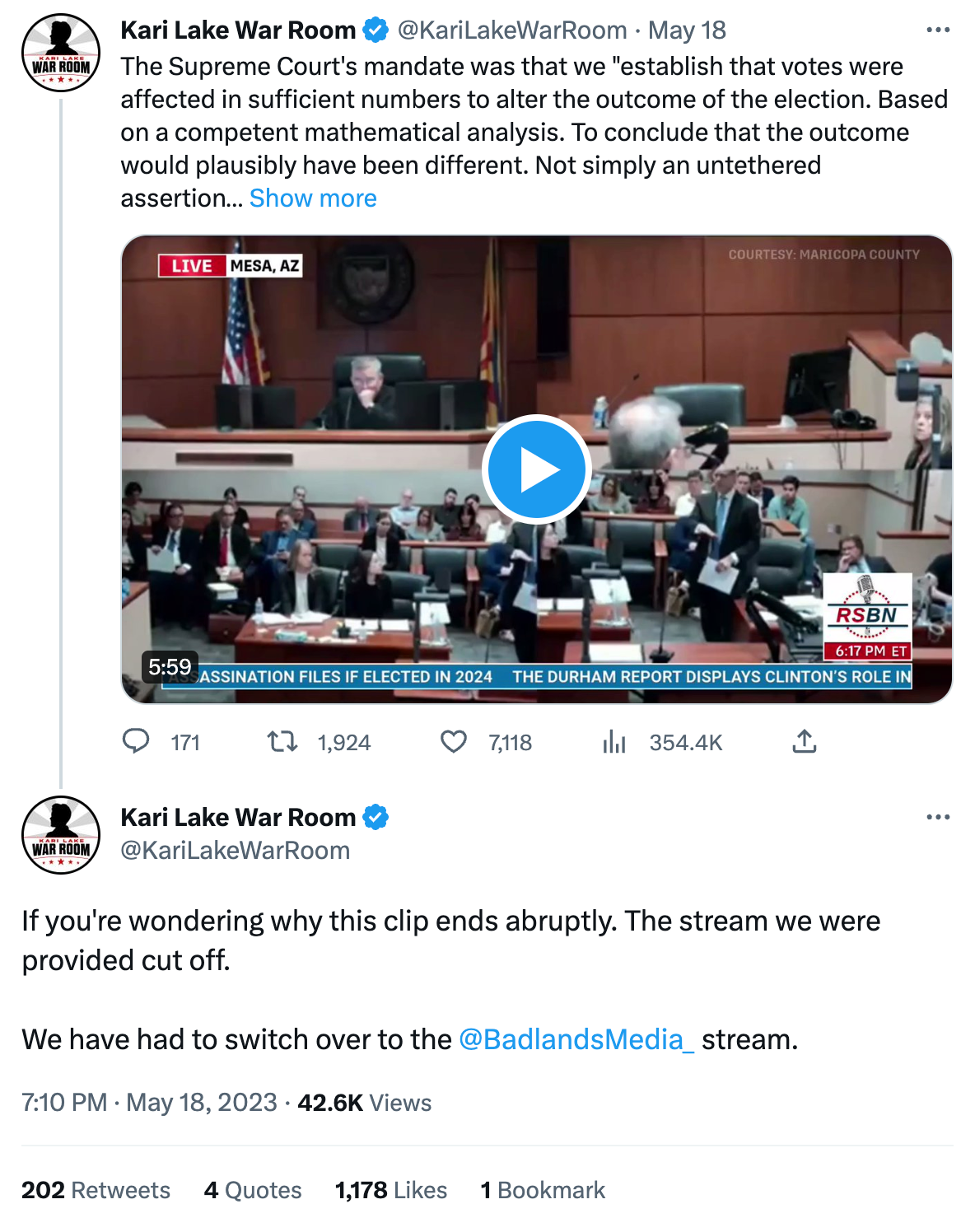Open the second tweet's three-dot menu
This screenshot has width=975, height=1232.
[938, 818]
